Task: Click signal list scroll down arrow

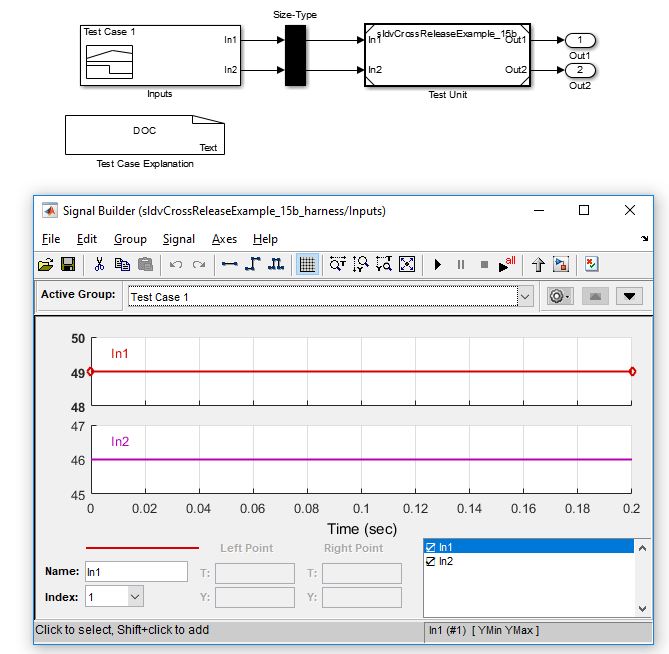Action: coord(643,609)
